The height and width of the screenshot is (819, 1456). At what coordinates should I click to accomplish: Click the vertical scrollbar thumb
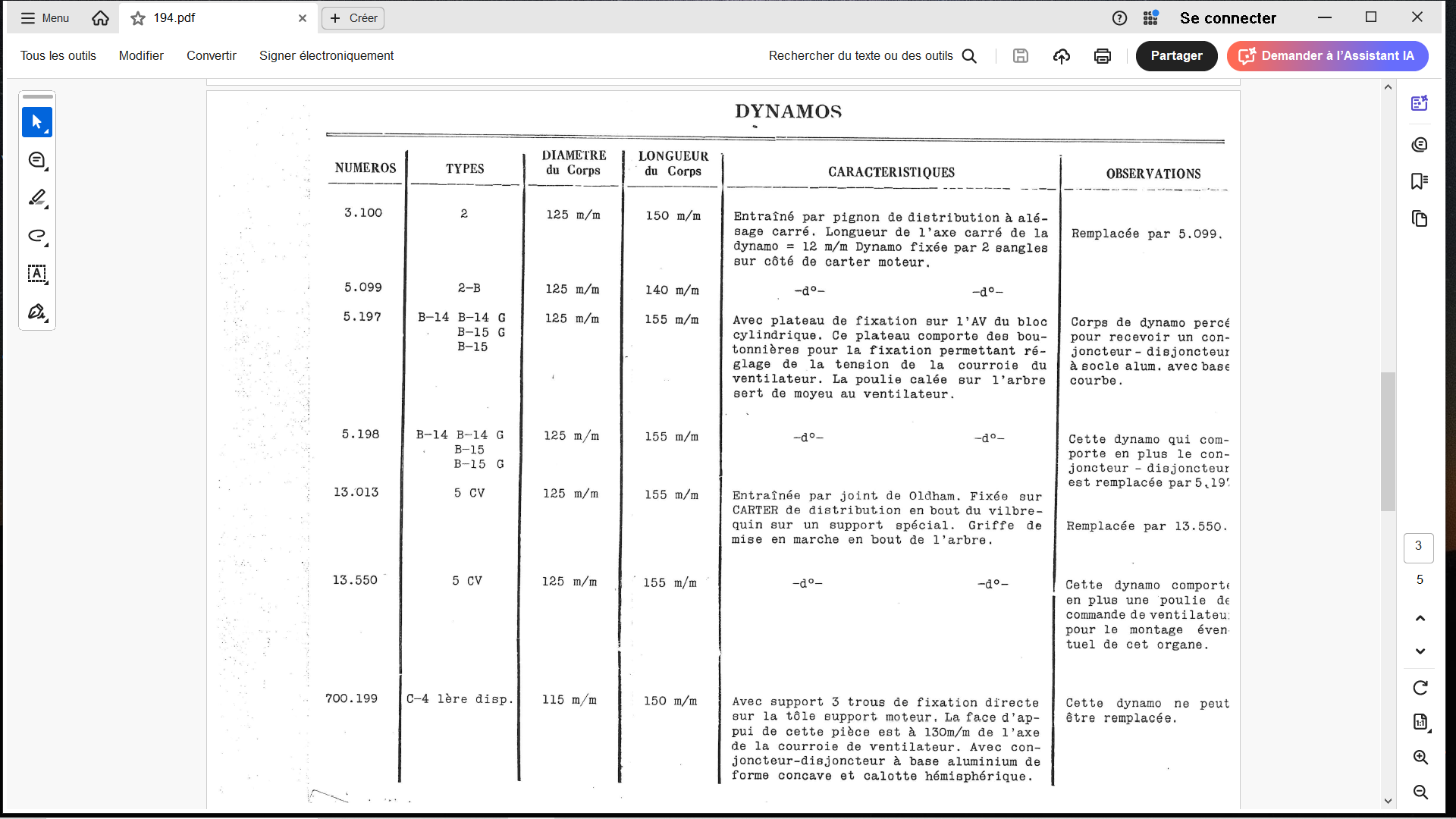[1388, 441]
